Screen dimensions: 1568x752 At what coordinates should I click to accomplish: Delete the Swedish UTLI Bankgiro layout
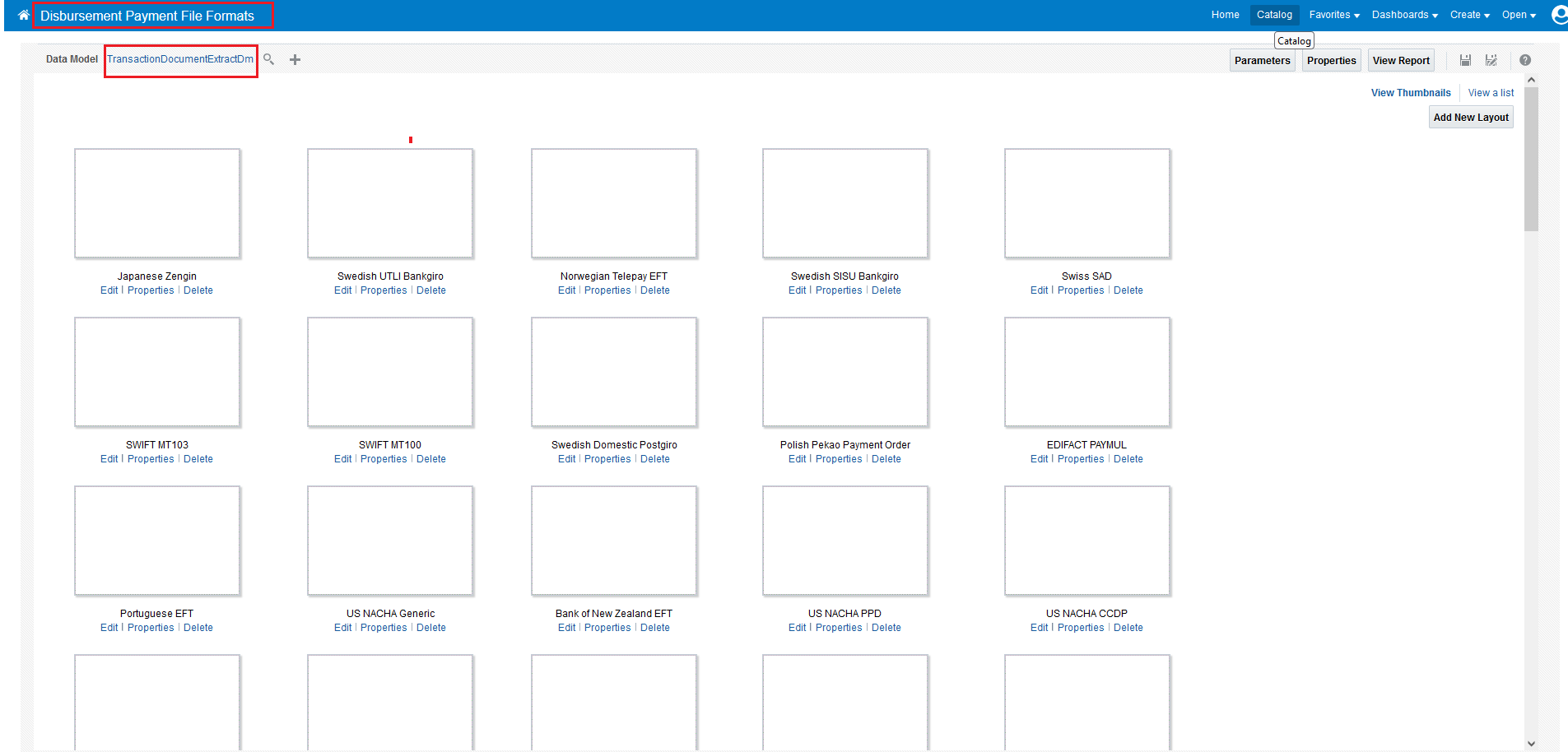point(431,290)
